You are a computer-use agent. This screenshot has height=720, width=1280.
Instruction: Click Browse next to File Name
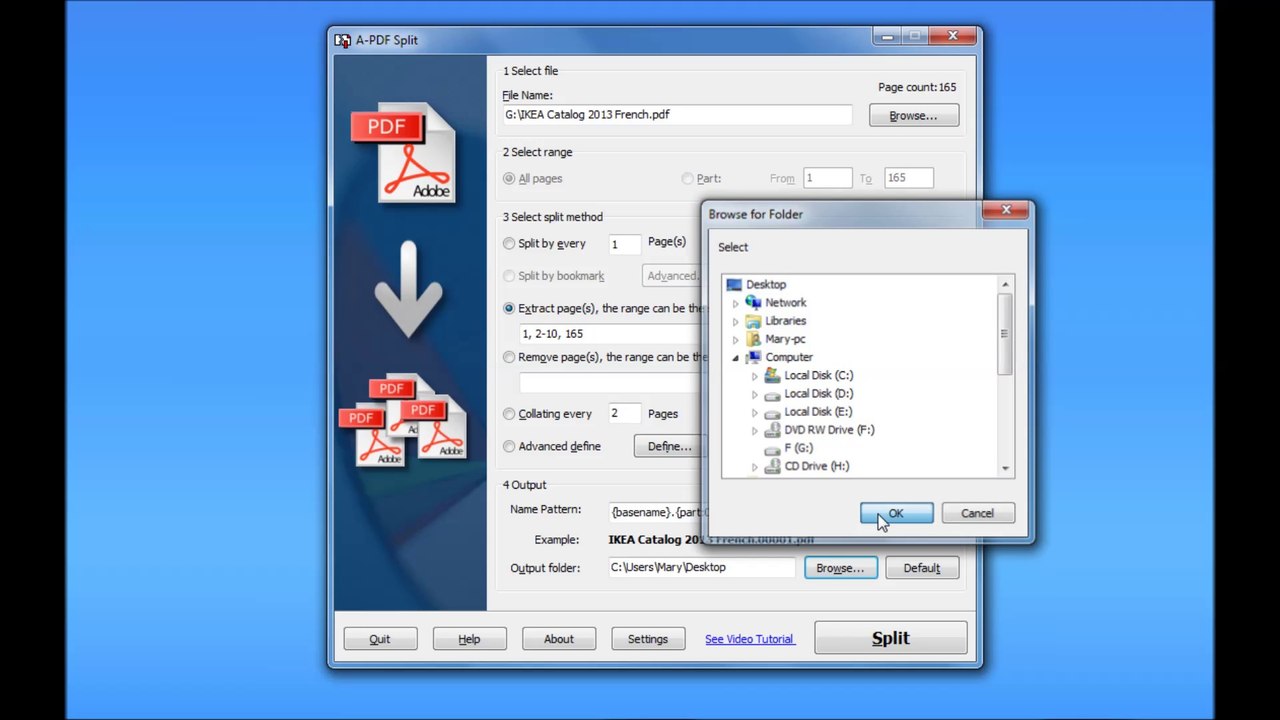(914, 115)
